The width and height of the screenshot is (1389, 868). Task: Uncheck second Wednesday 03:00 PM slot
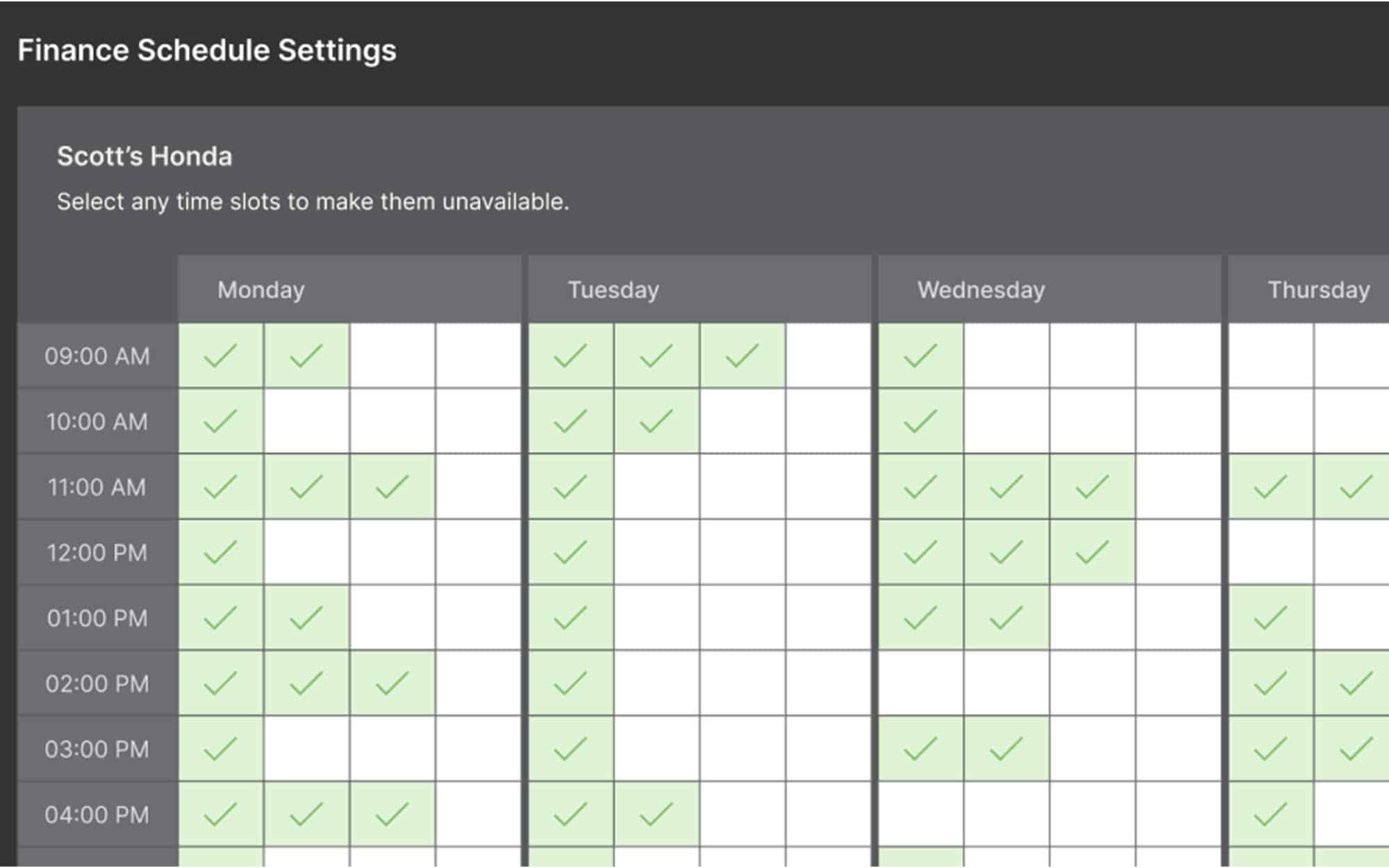(x=1006, y=749)
